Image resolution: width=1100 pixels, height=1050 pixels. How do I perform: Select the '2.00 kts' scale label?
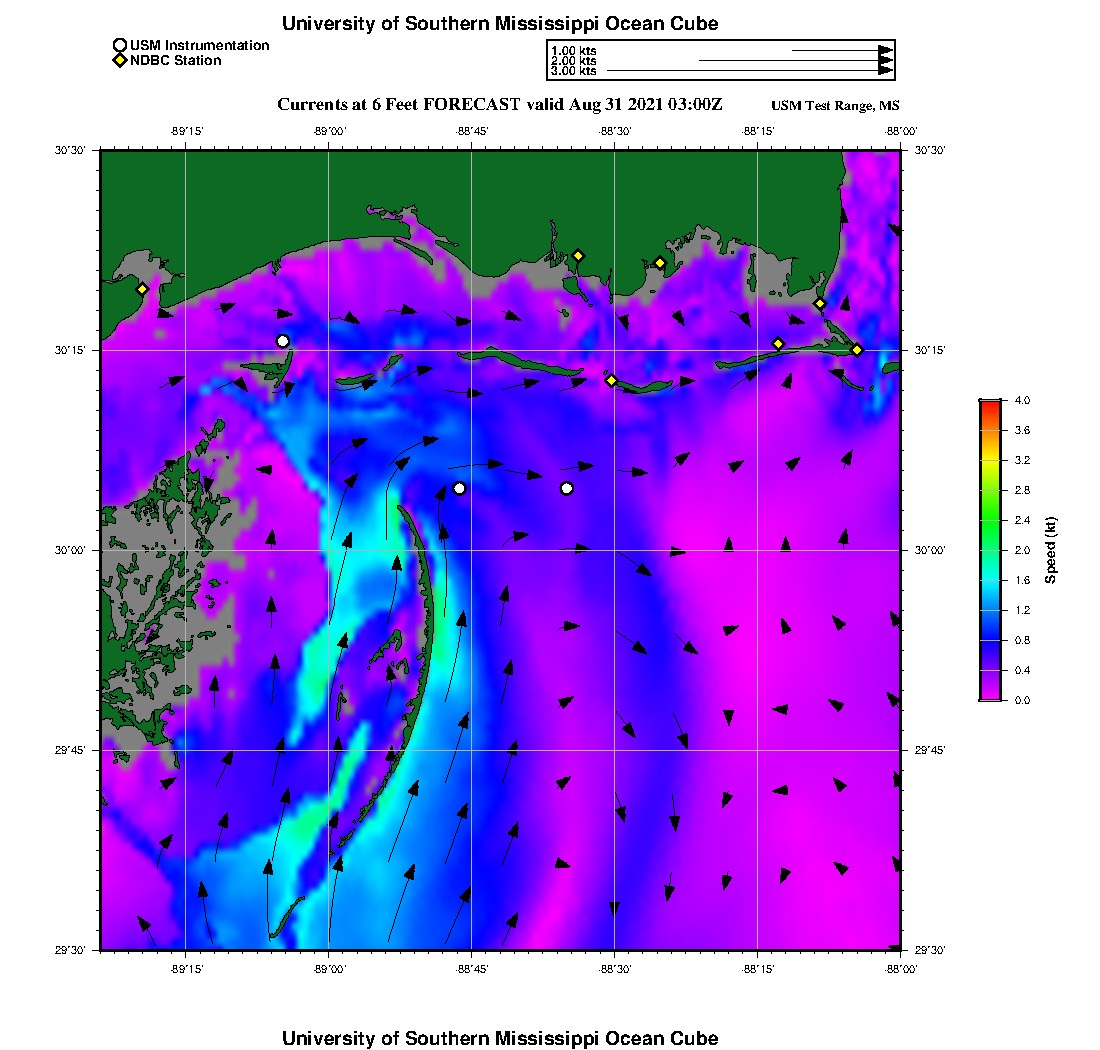click(x=573, y=60)
